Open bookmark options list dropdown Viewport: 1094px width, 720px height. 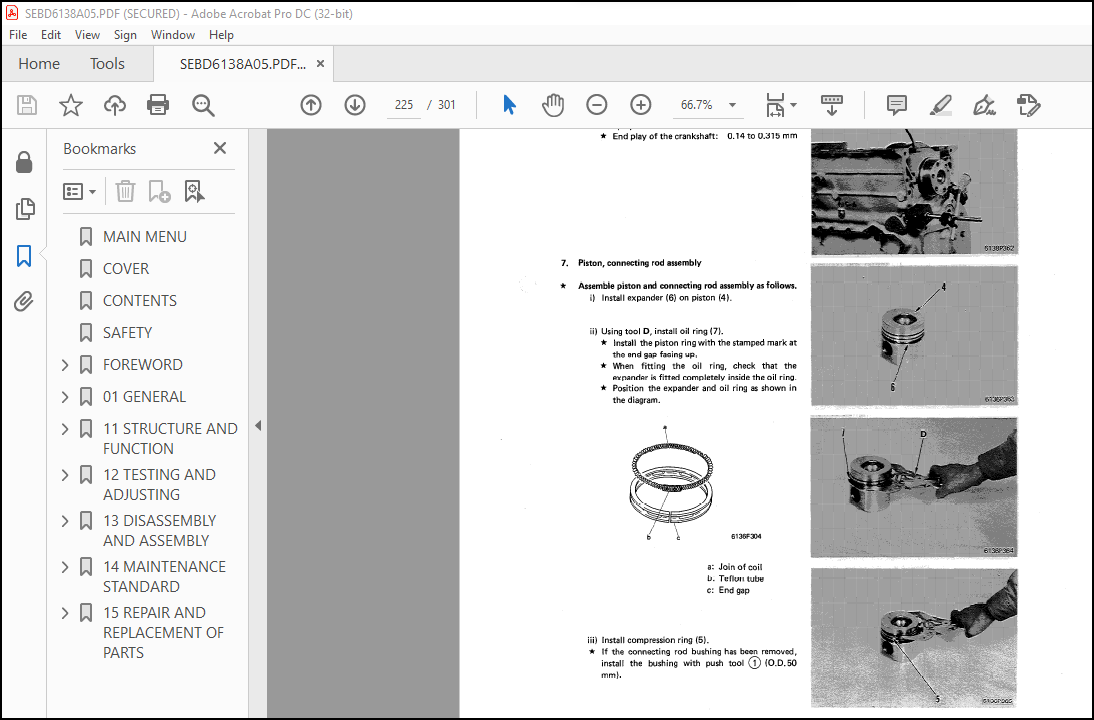click(x=80, y=191)
